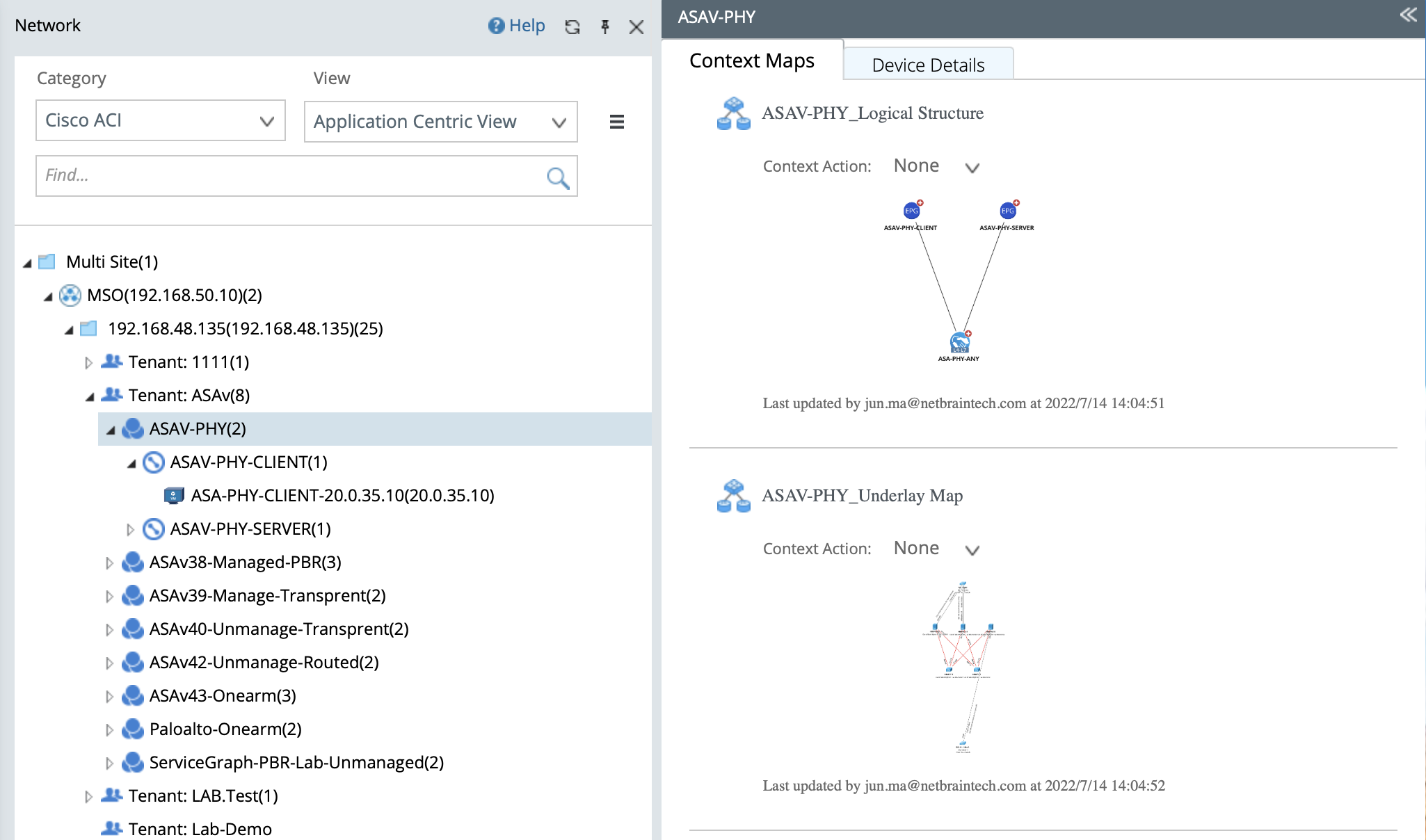Click the refresh icon in the Network pane
This screenshot has width=1426, height=840.
pos(572,27)
